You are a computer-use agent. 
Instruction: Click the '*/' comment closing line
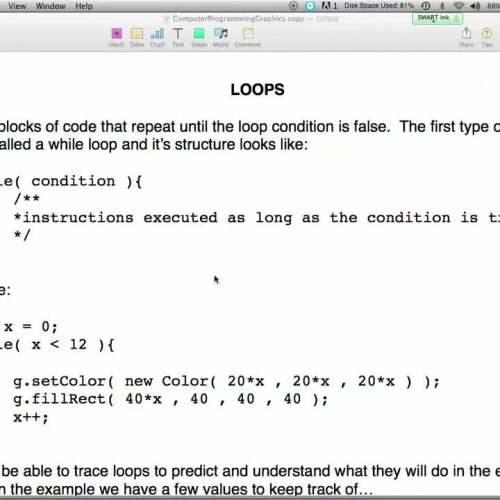point(22,235)
